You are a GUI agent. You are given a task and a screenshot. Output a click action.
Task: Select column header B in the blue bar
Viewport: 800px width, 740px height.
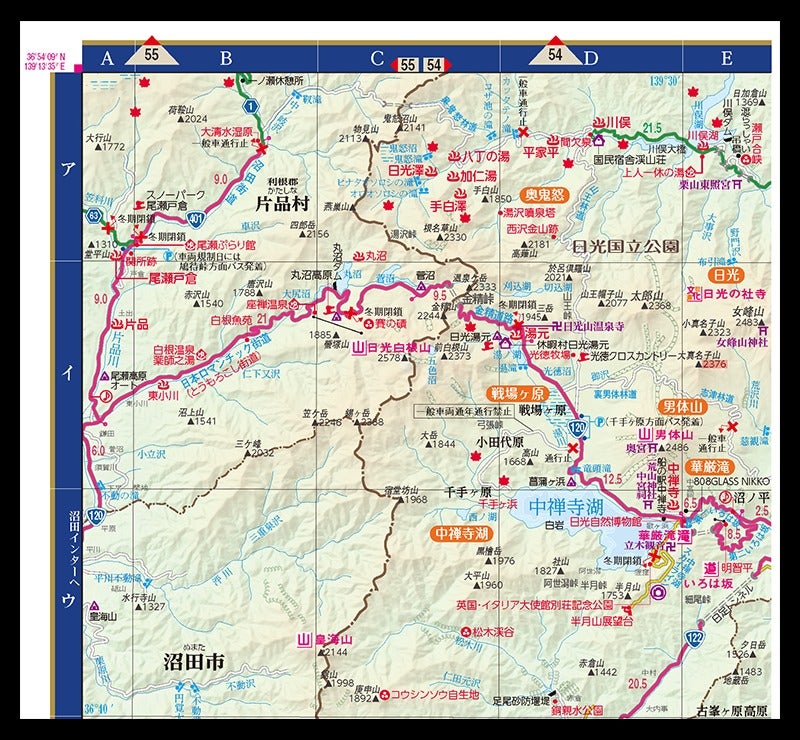coord(226,58)
